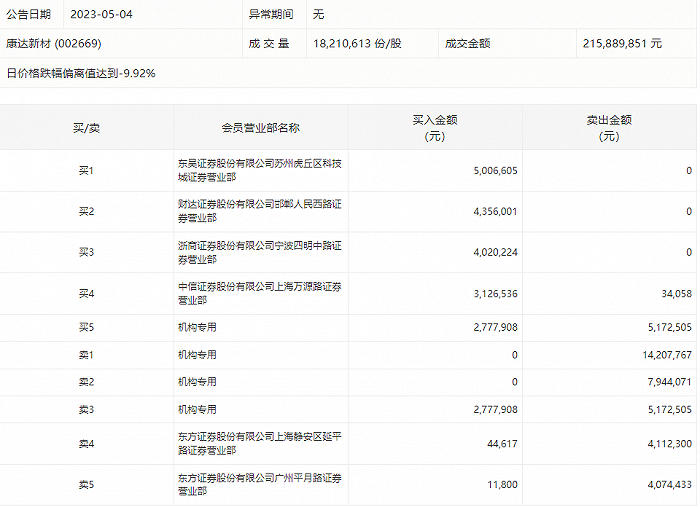Image resolution: width=700 pixels, height=507 pixels.
Task: Open 浙商证券宁波四明中路证券营业部 entry
Action: coord(260,252)
